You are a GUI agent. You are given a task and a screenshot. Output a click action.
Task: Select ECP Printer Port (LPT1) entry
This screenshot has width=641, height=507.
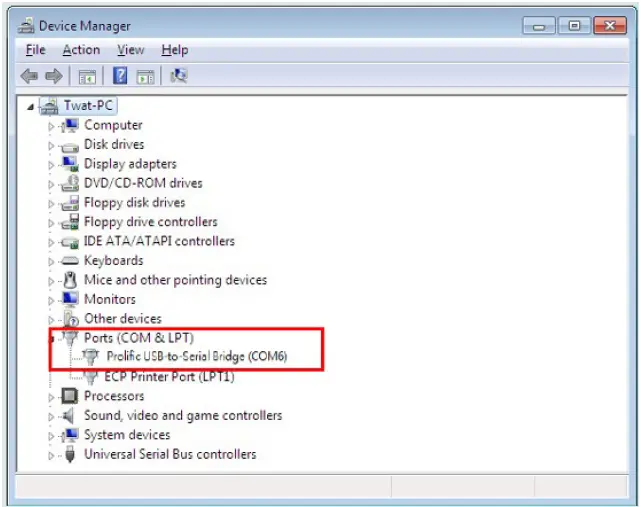169,376
